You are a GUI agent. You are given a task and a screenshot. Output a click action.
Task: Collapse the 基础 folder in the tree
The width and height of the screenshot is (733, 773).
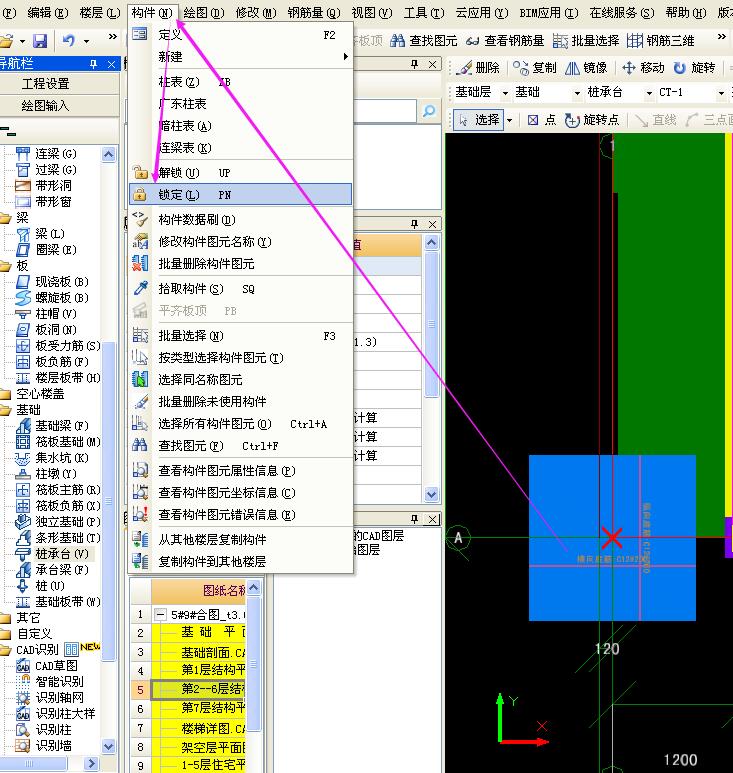pyautogui.click(x=5, y=410)
